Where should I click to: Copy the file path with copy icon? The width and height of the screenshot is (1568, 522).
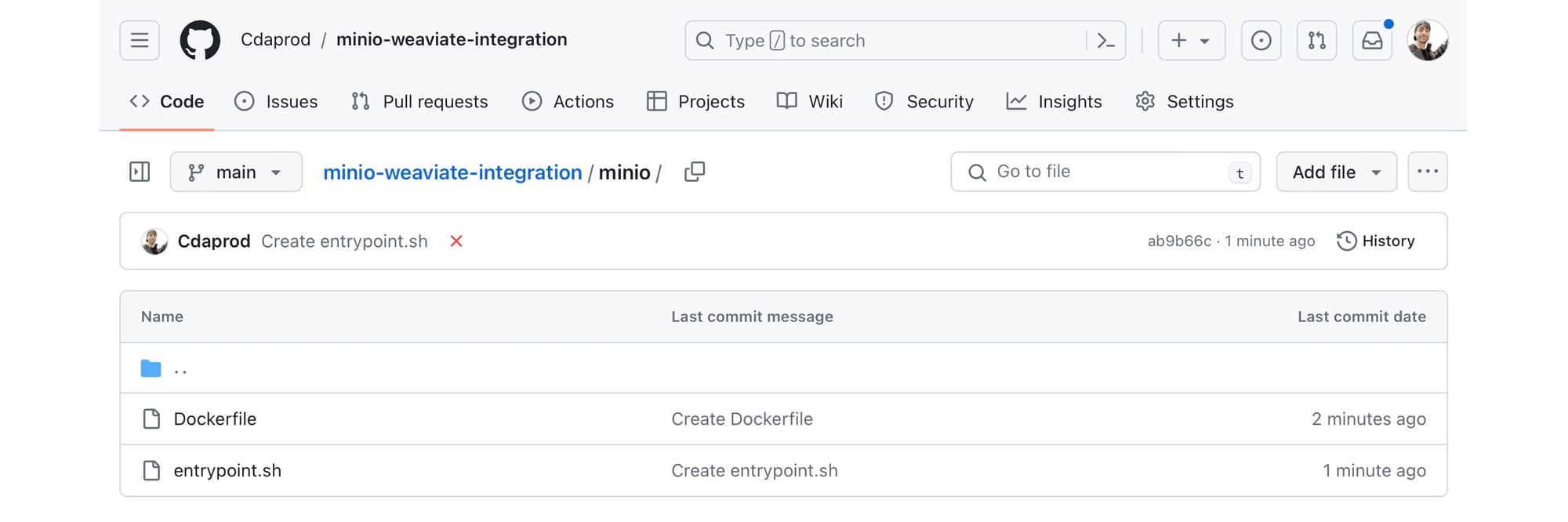coord(695,172)
